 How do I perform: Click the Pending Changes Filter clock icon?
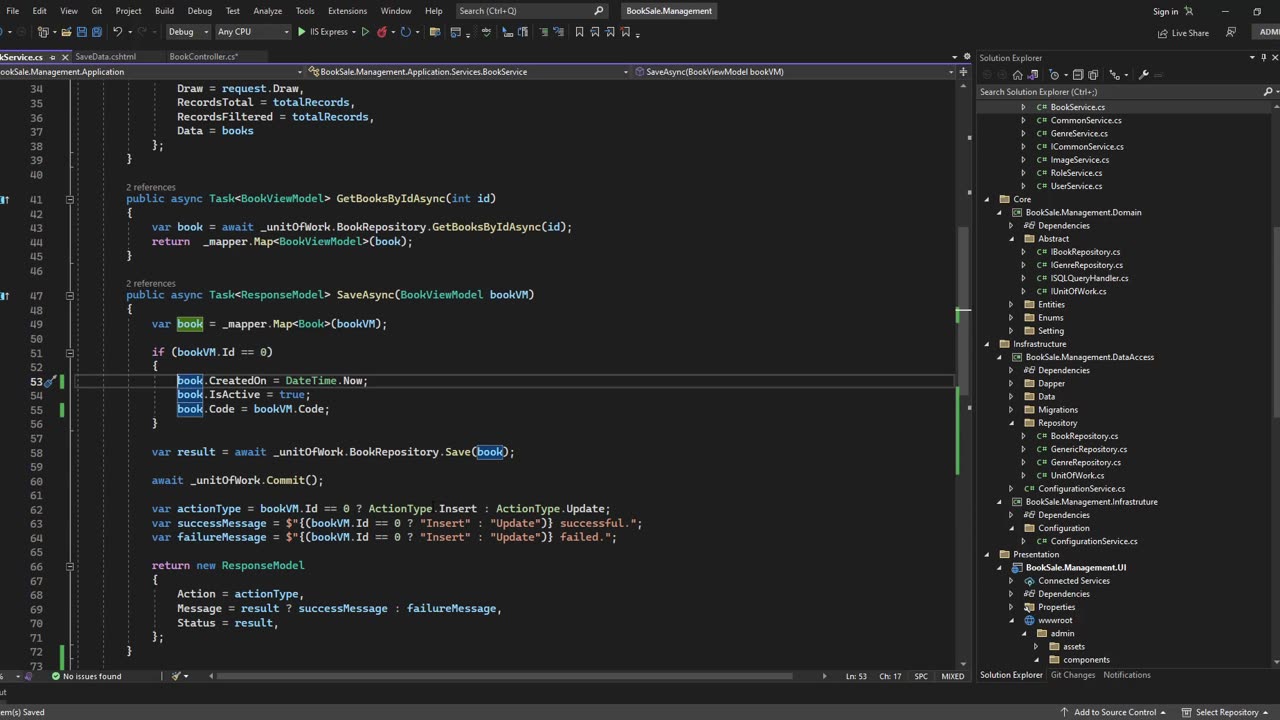[1054, 75]
